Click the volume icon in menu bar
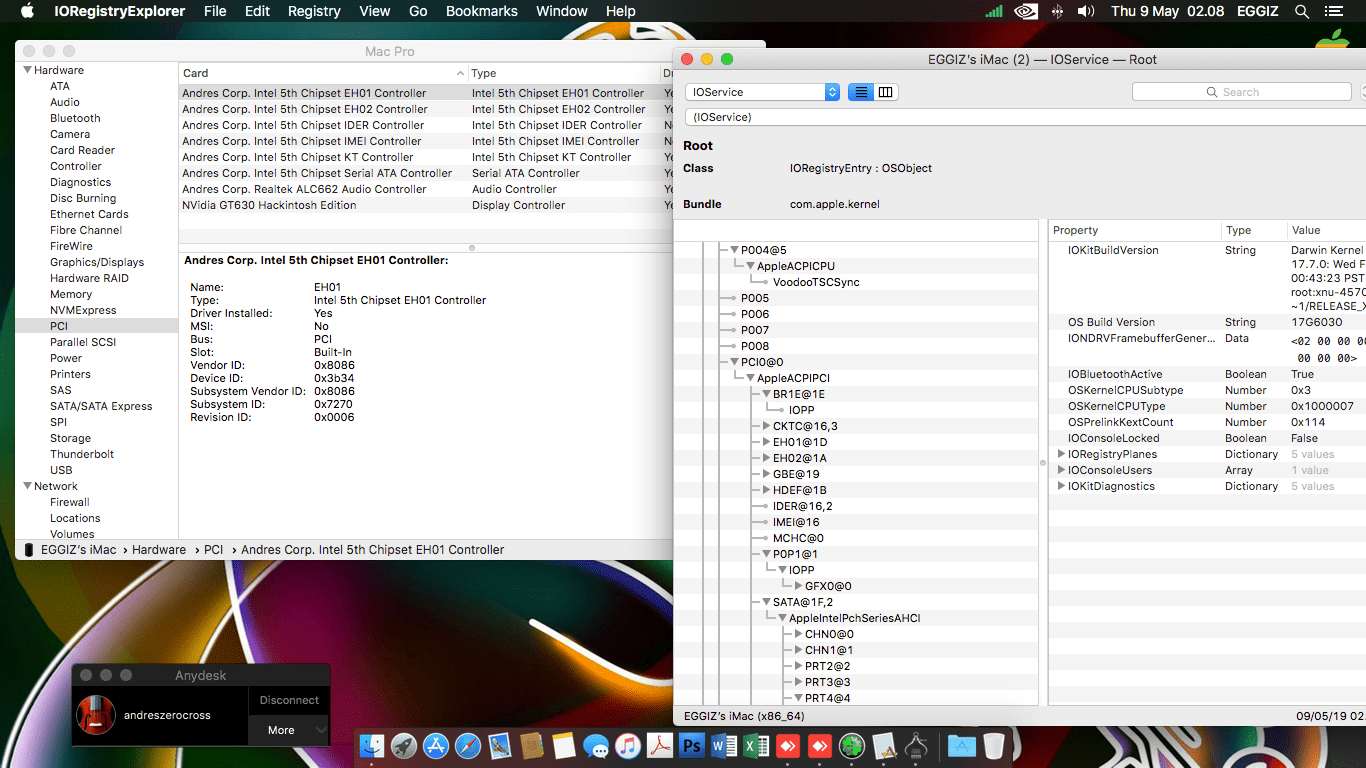Screen dimensions: 1366x768 1086,12
